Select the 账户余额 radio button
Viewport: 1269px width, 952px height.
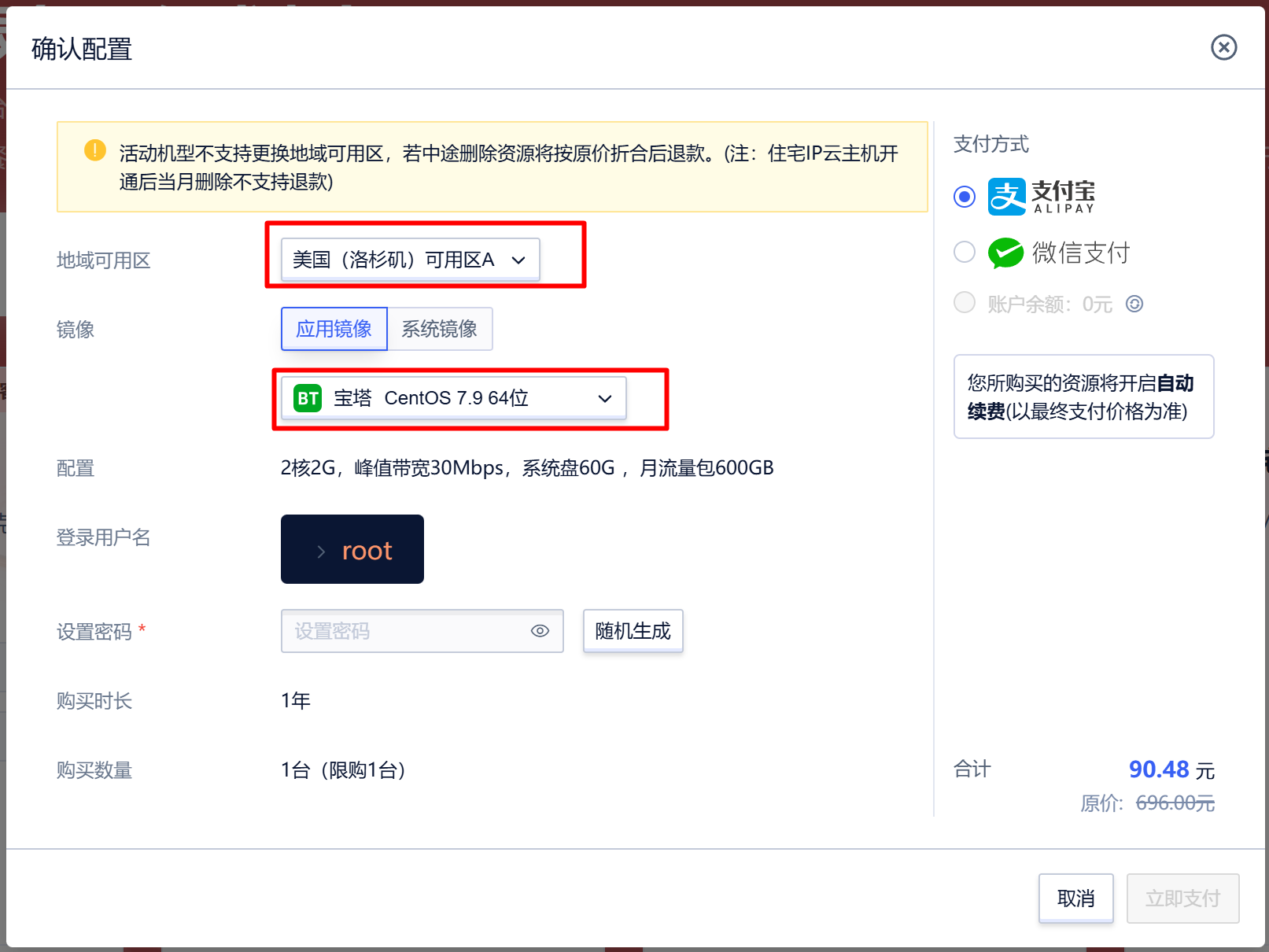965,303
